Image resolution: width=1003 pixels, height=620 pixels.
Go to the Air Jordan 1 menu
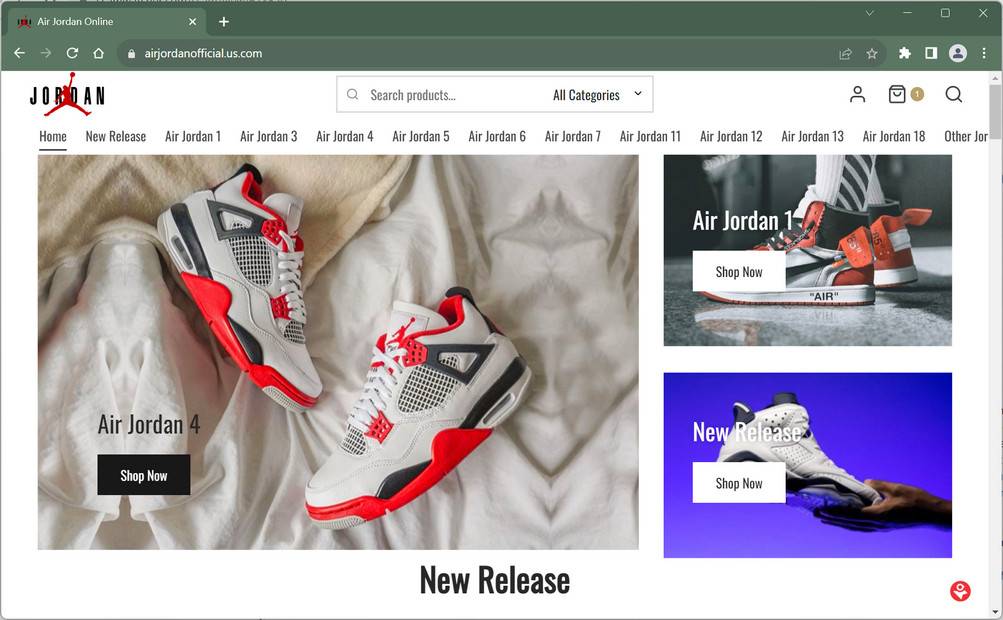193,136
